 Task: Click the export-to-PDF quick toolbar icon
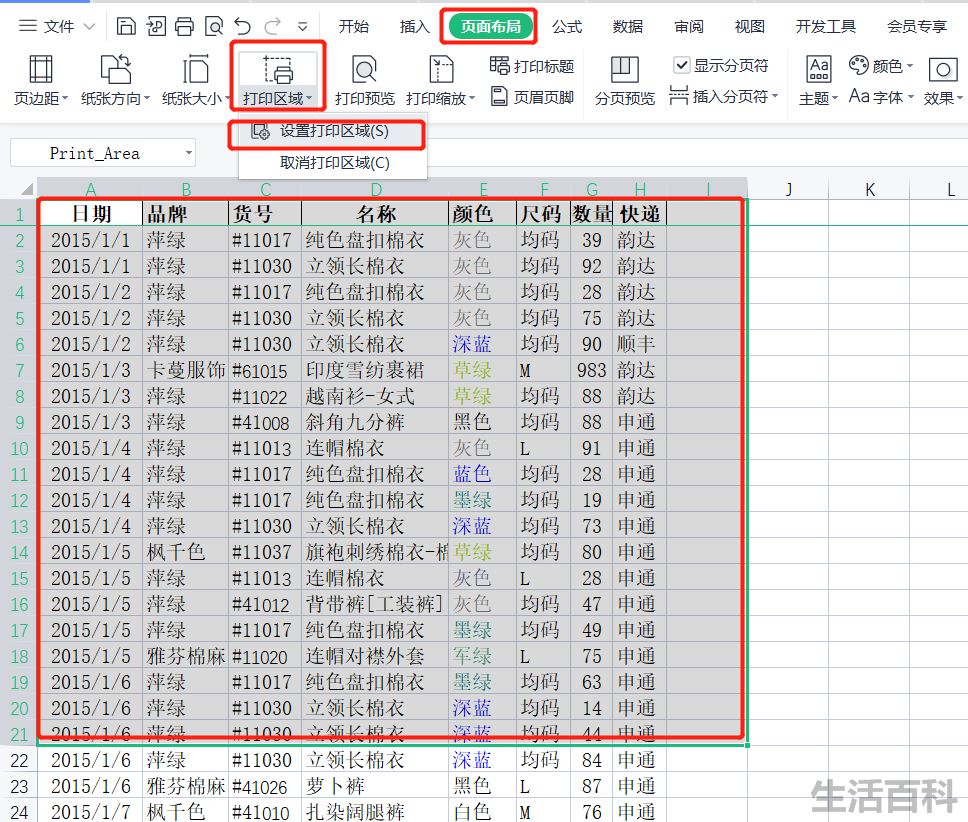pyautogui.click(x=156, y=27)
